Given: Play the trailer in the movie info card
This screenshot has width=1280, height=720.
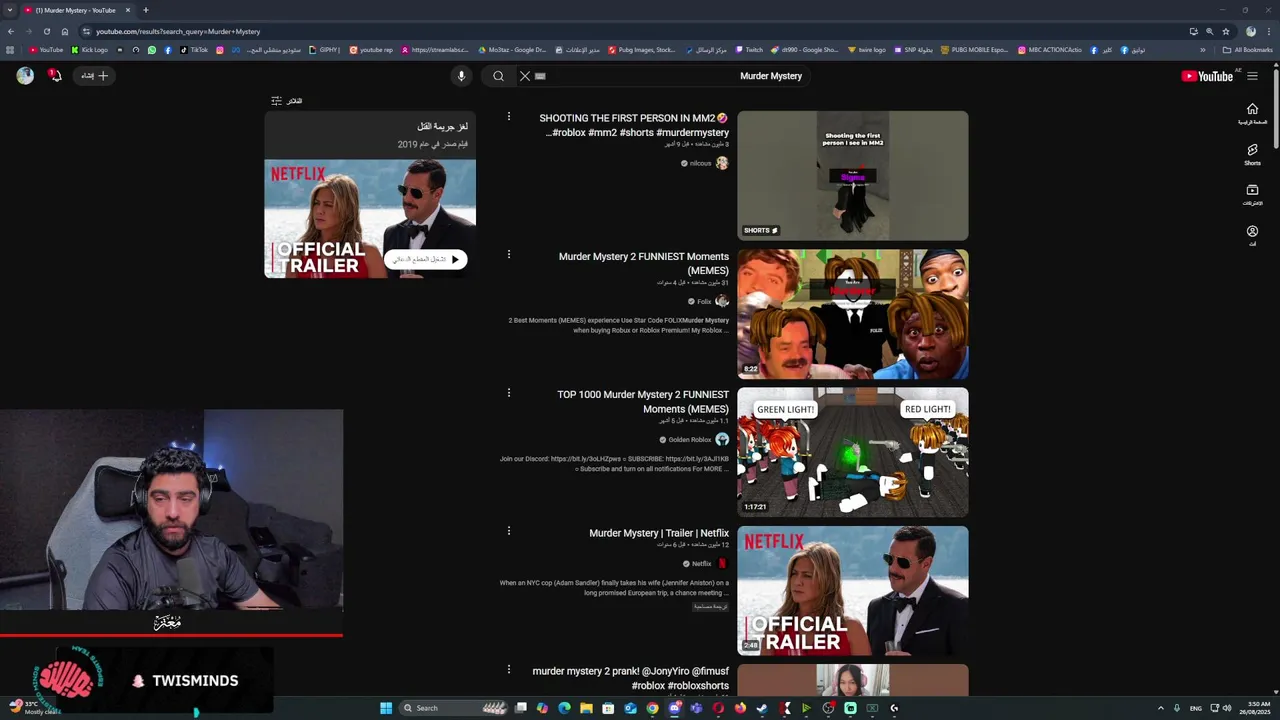Looking at the screenshot, I should (x=426, y=259).
